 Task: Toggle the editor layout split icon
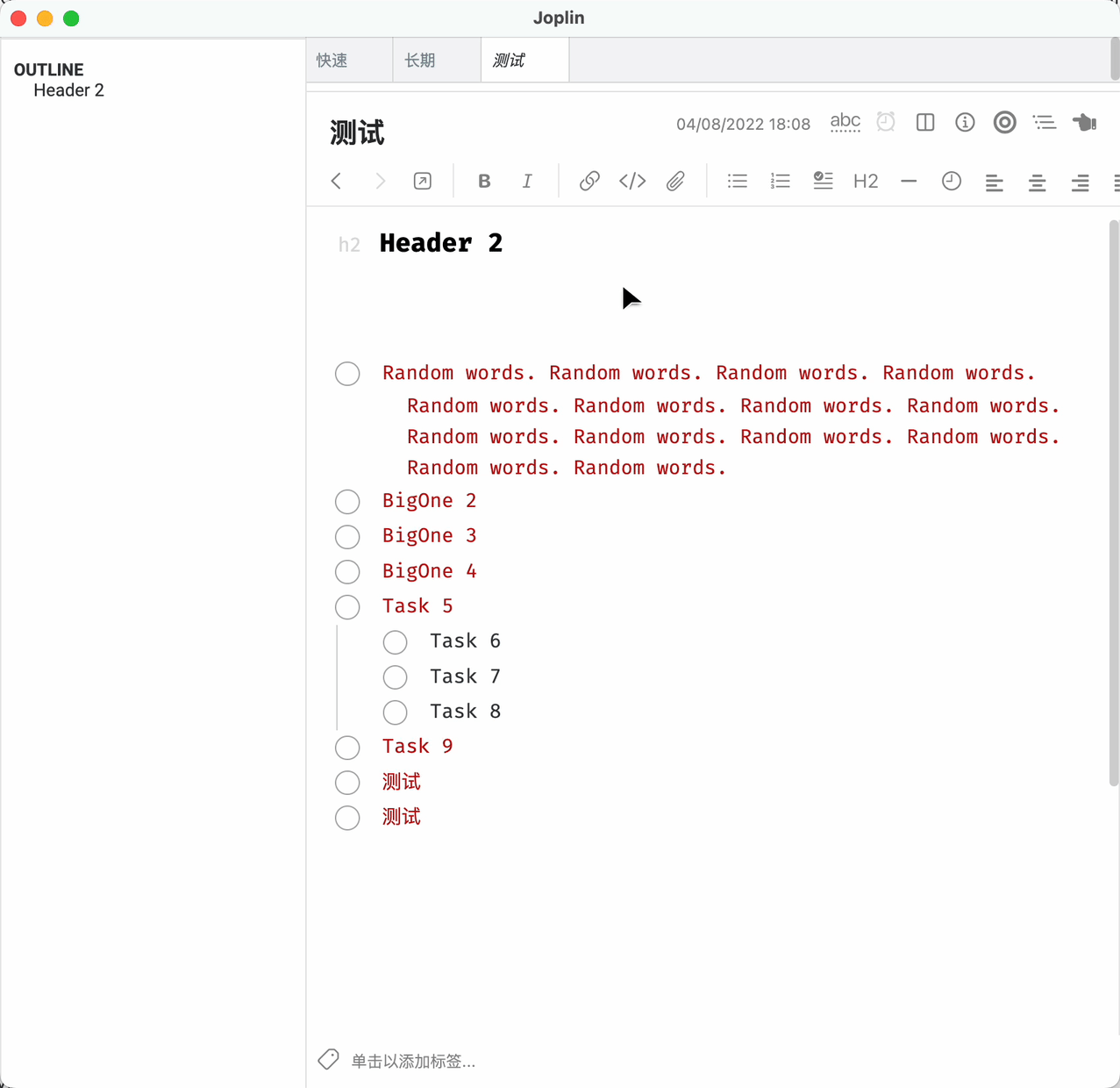(925, 122)
